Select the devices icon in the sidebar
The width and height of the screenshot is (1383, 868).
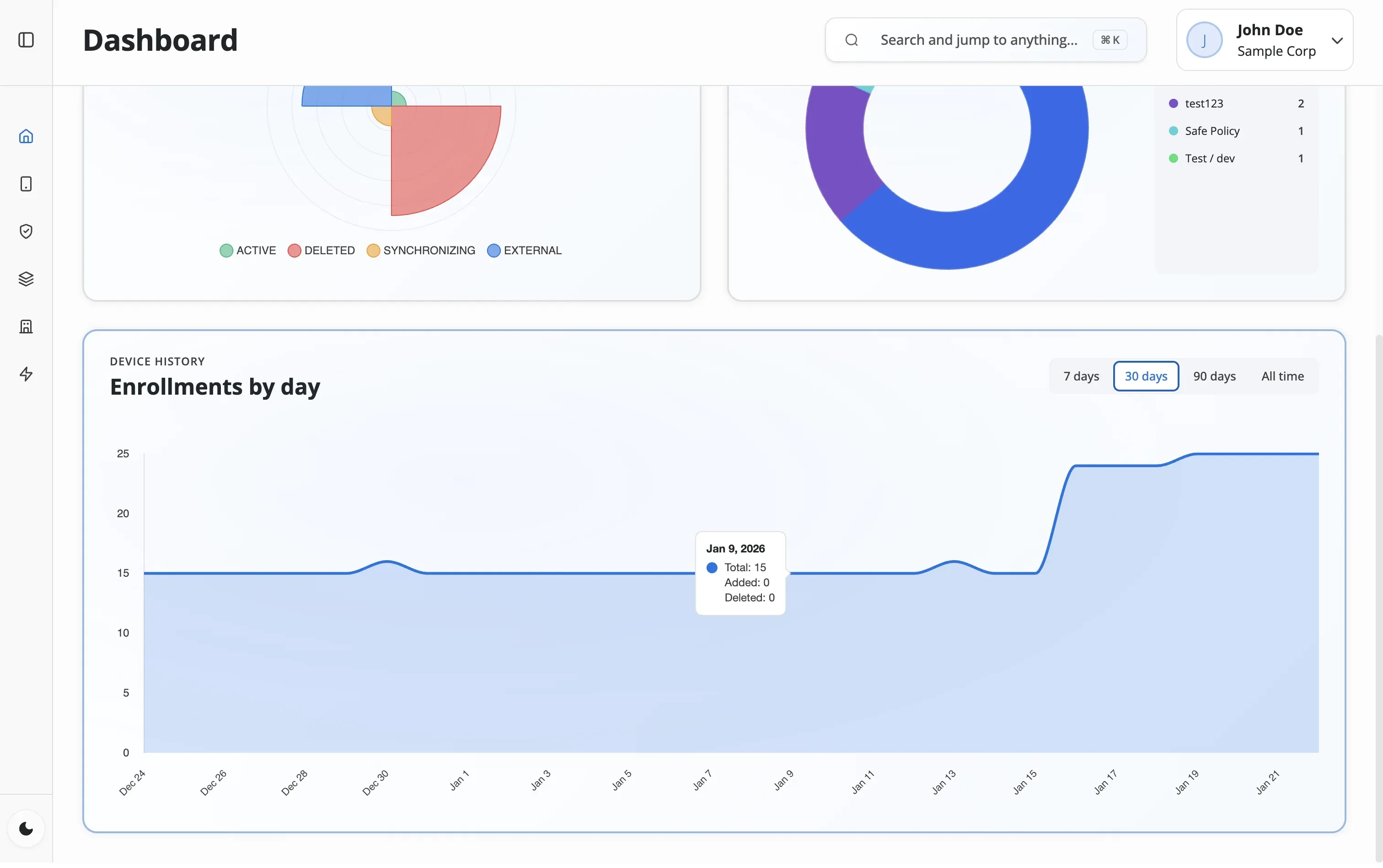click(27, 184)
